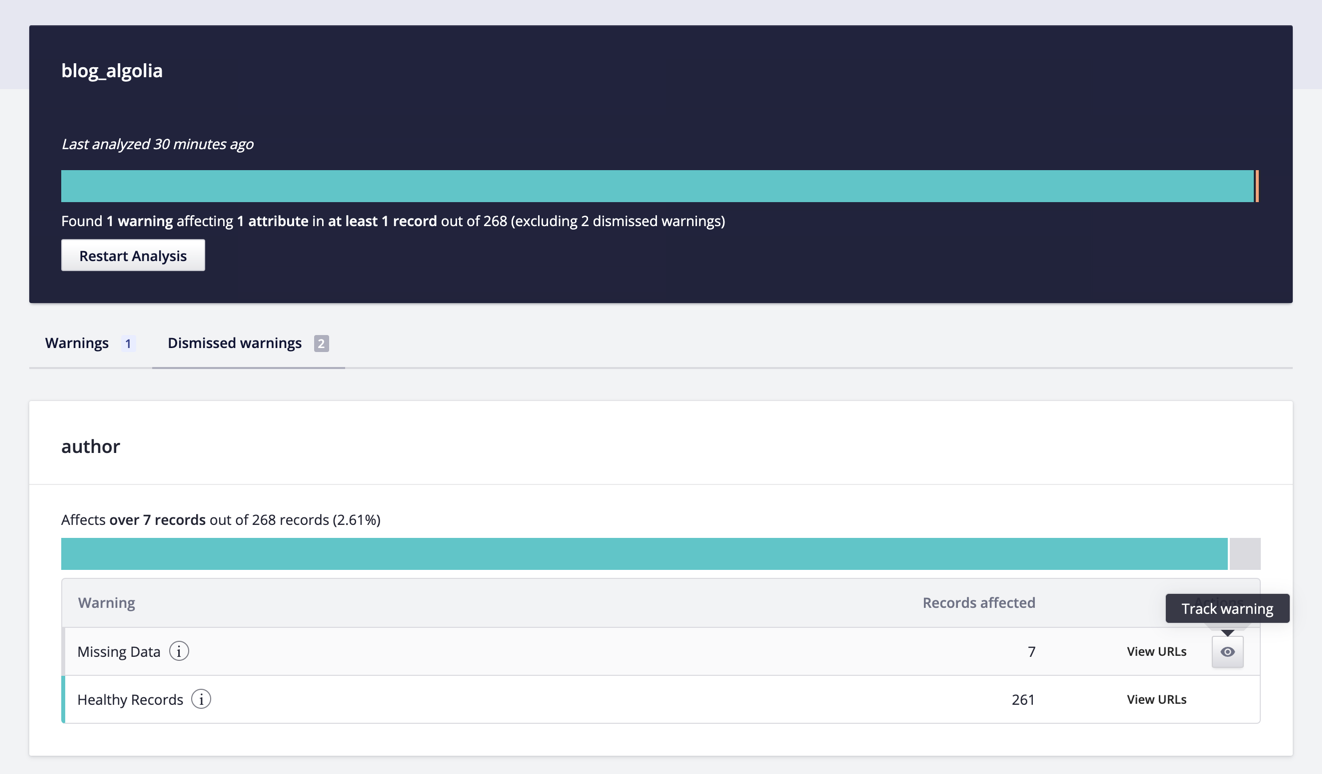Click the Track warning tooltip

[x=1227, y=608]
